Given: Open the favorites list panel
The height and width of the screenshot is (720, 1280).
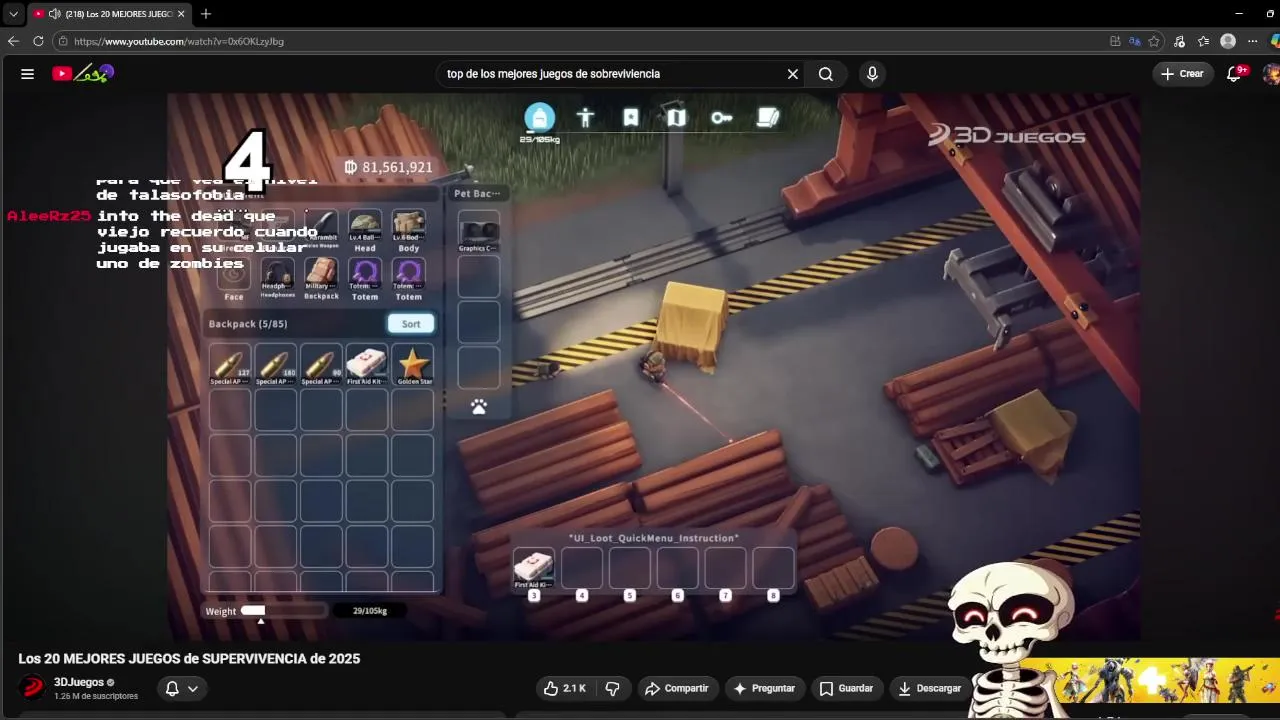Looking at the screenshot, I should point(1204,41).
